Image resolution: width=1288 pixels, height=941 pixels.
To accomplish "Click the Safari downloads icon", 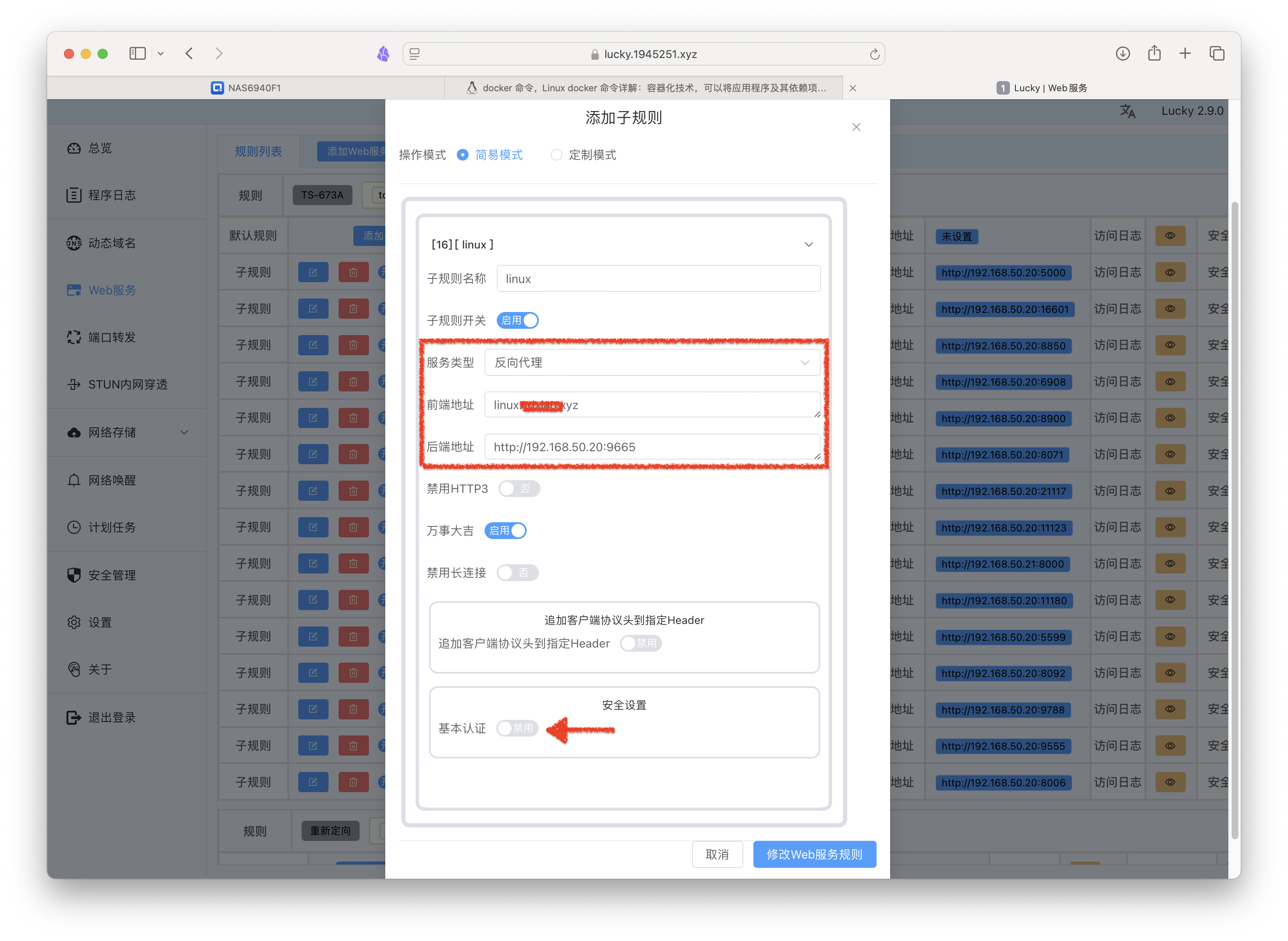I will tap(1123, 53).
